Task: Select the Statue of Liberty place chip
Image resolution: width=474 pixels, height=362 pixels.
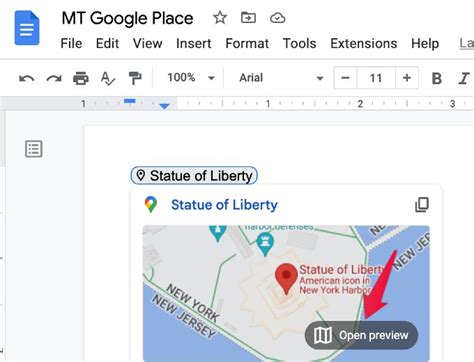Action: 194,176
